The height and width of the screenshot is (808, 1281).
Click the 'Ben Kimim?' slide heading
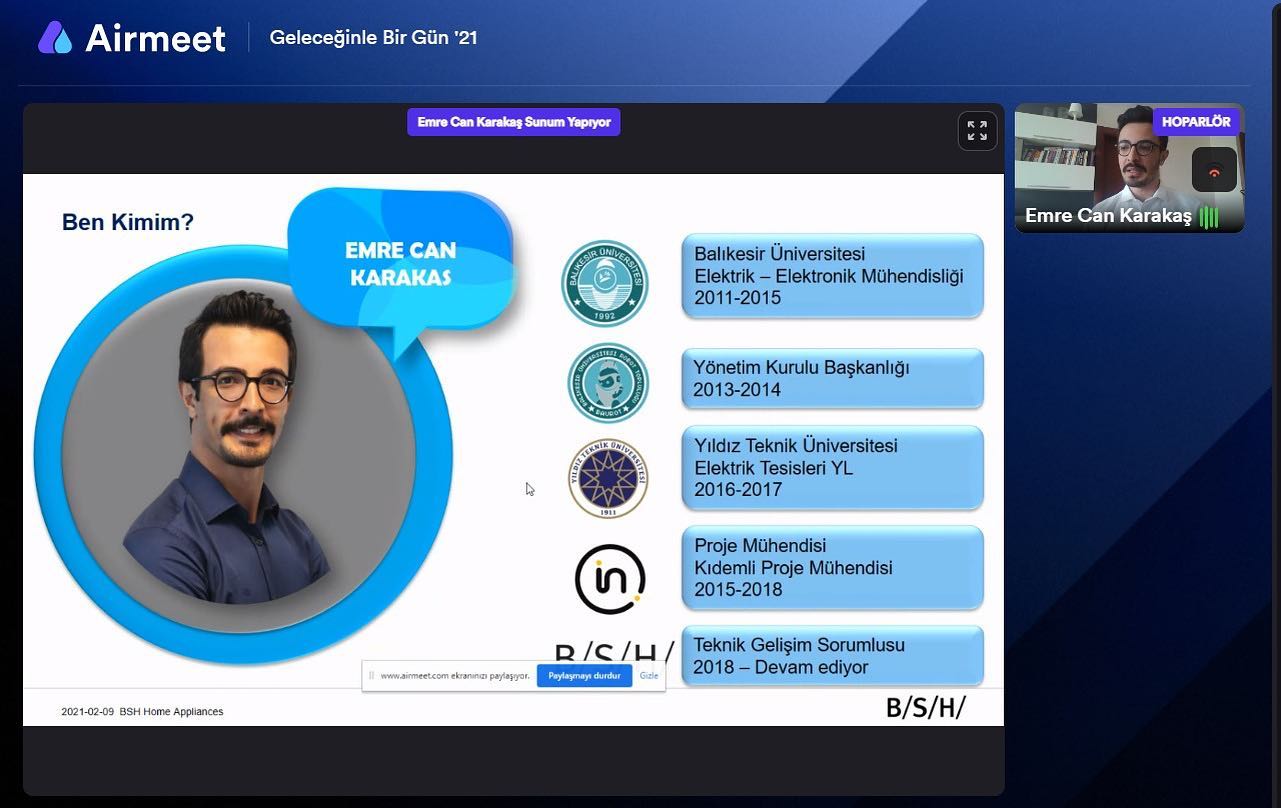(128, 222)
